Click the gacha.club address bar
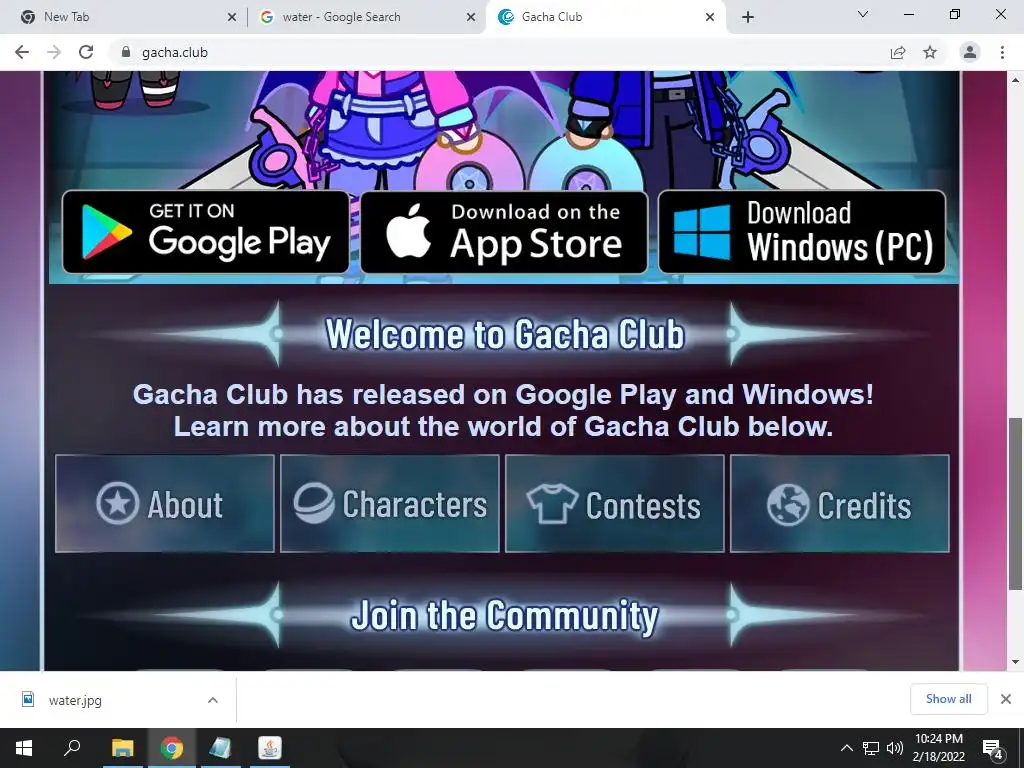 tap(496, 52)
